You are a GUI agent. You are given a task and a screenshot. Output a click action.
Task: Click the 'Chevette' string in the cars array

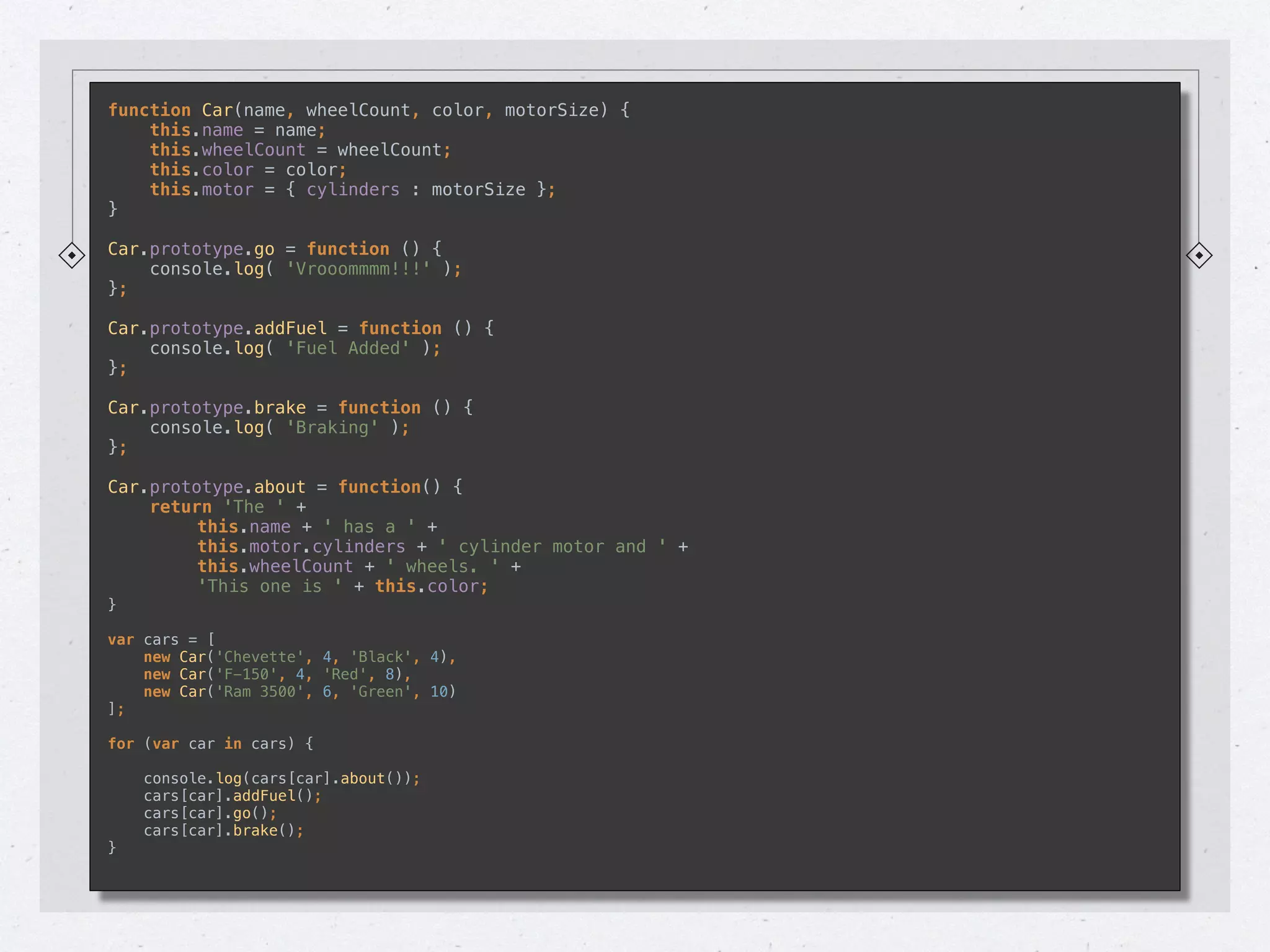[260, 657]
